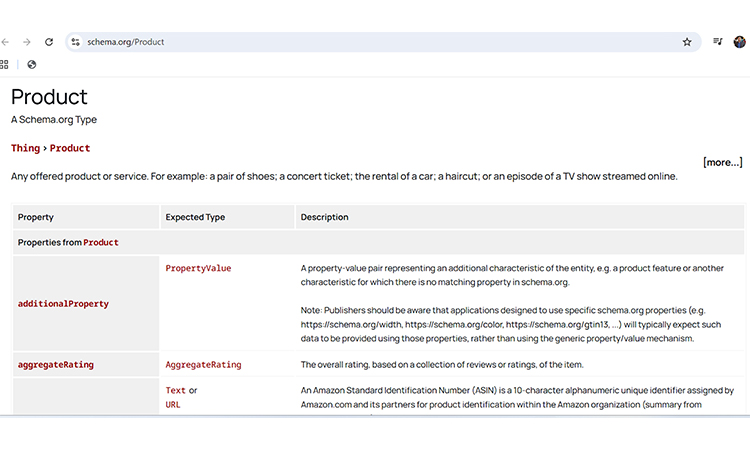Open the aggregateRating property link

pos(55,365)
